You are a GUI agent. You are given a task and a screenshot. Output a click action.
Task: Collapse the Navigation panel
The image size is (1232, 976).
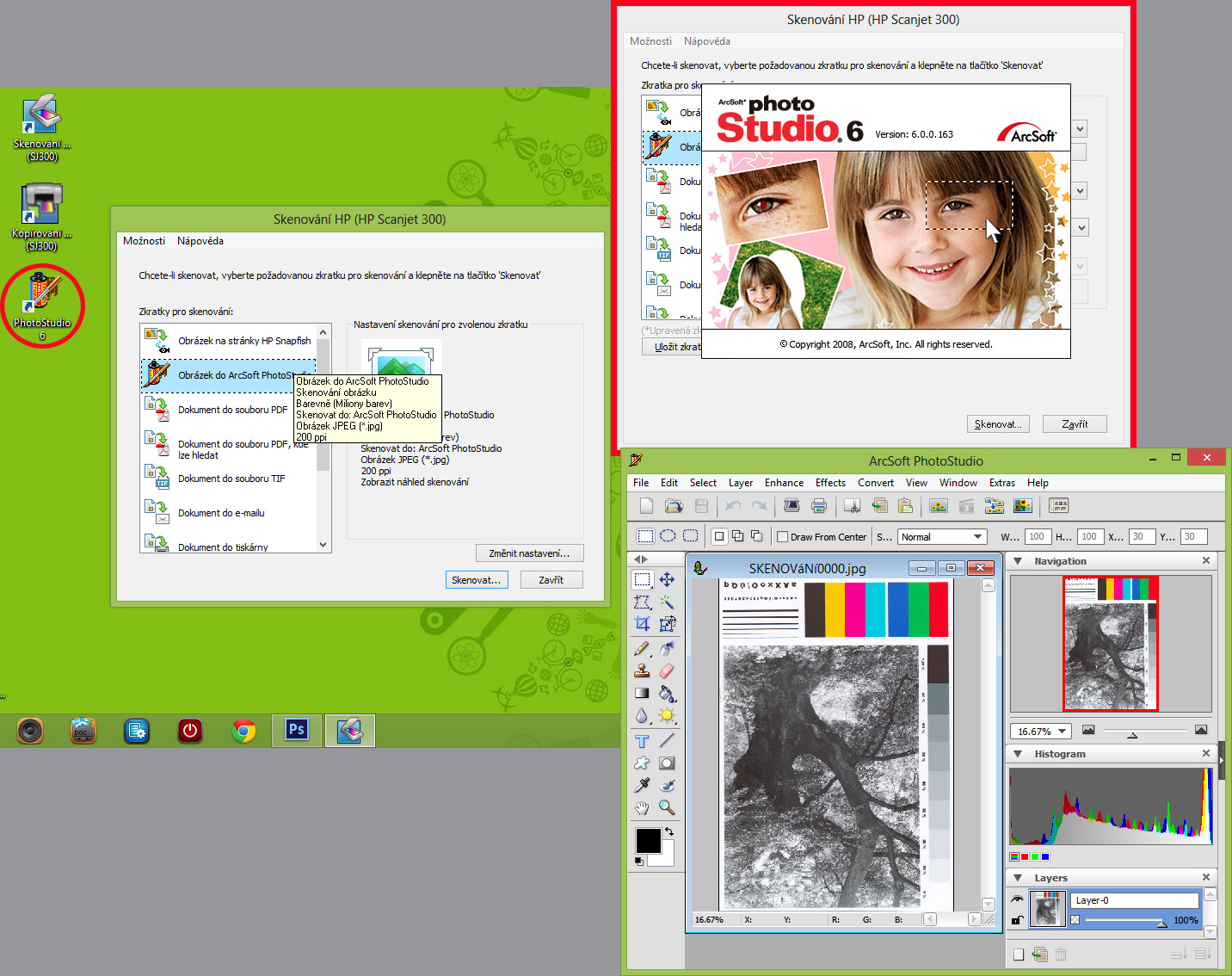pyautogui.click(x=1018, y=561)
